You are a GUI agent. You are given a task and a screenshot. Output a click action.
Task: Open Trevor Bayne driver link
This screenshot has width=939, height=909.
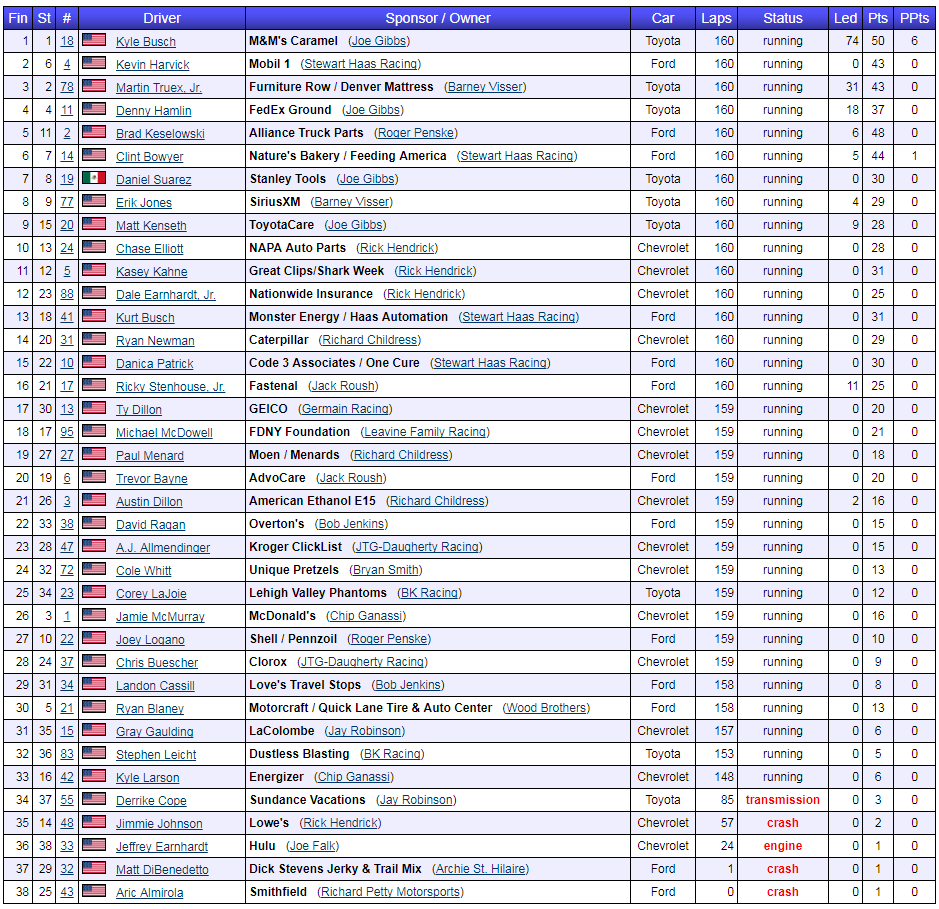(152, 479)
